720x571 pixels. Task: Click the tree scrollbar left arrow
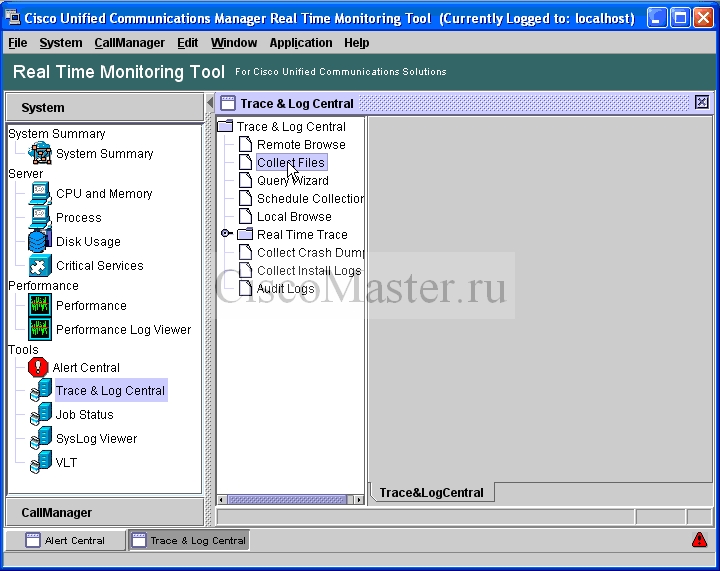click(x=222, y=499)
